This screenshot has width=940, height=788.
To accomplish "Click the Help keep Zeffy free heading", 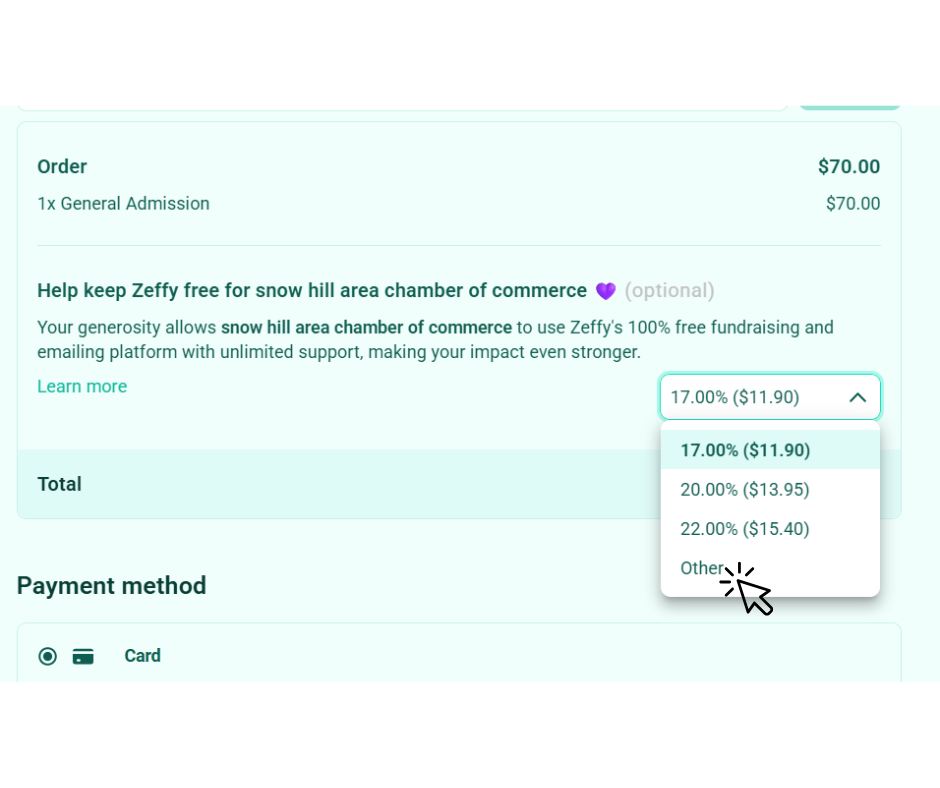I will (x=312, y=291).
